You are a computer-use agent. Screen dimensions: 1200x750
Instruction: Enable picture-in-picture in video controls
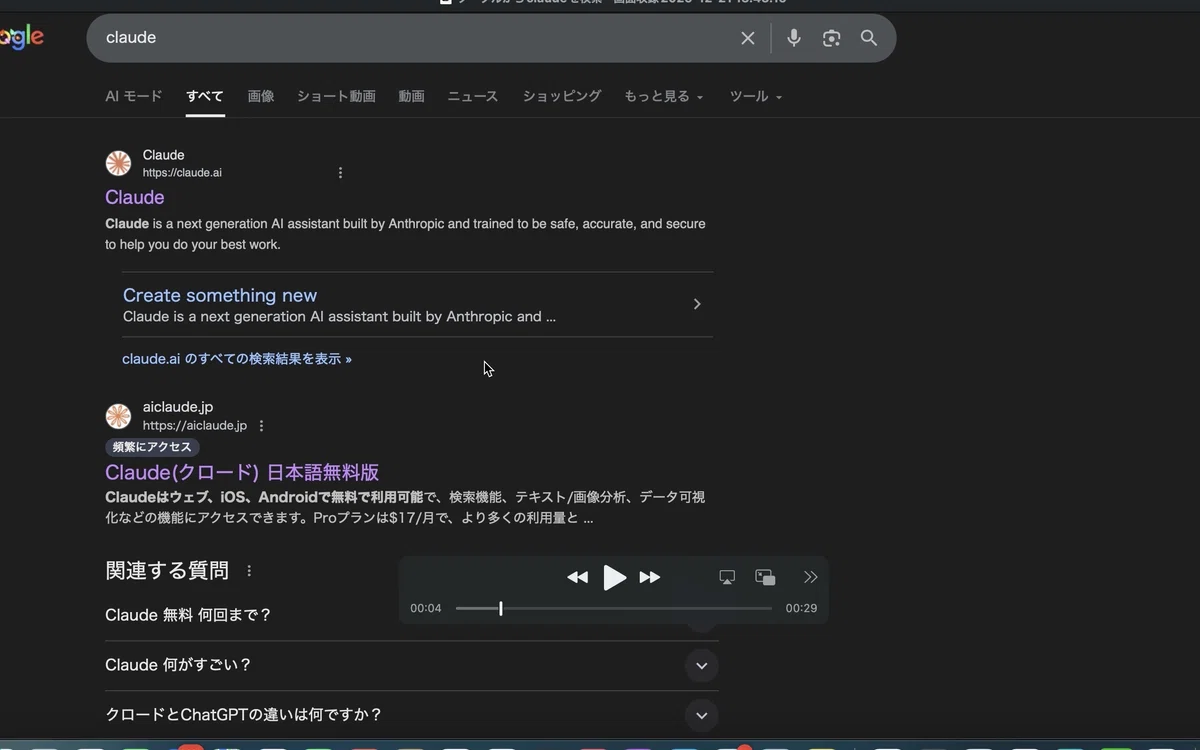pyautogui.click(x=765, y=577)
